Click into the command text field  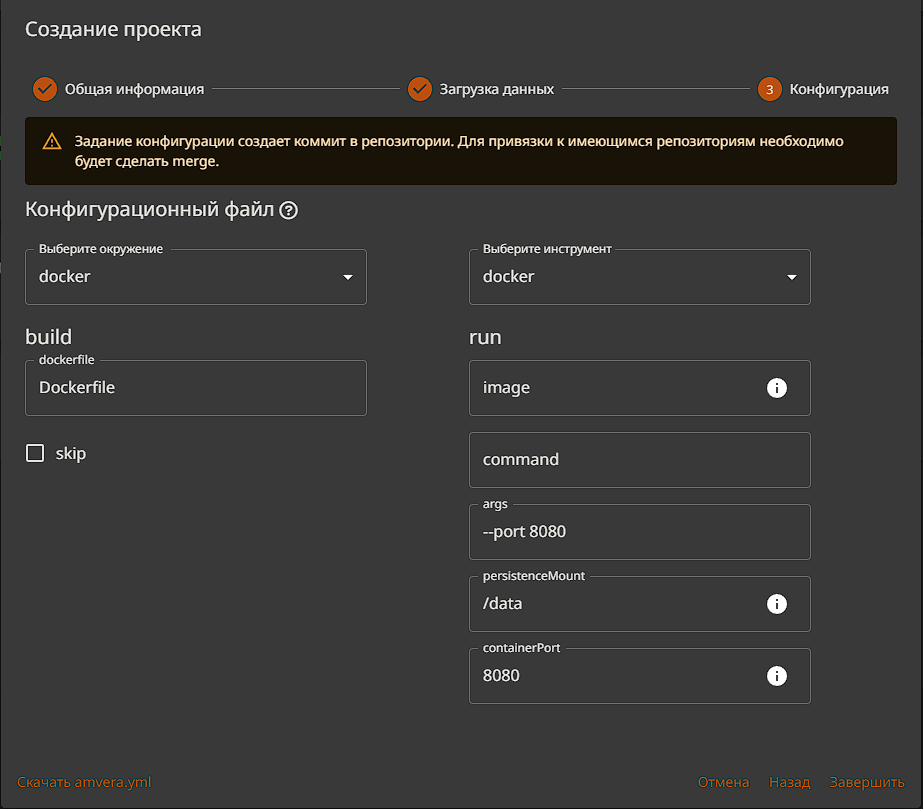639,460
